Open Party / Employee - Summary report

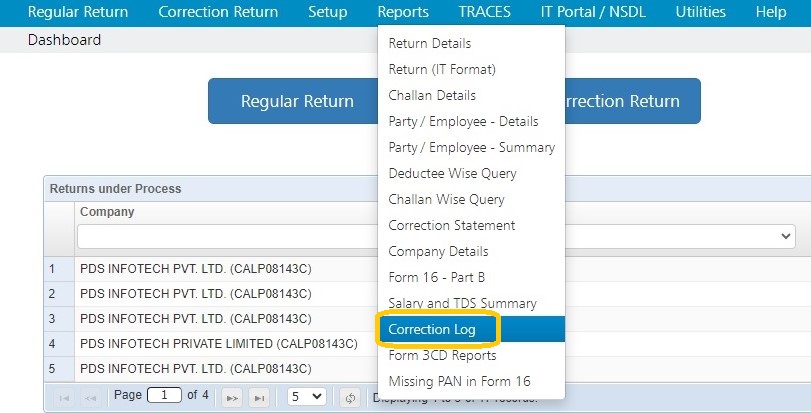click(x=472, y=147)
